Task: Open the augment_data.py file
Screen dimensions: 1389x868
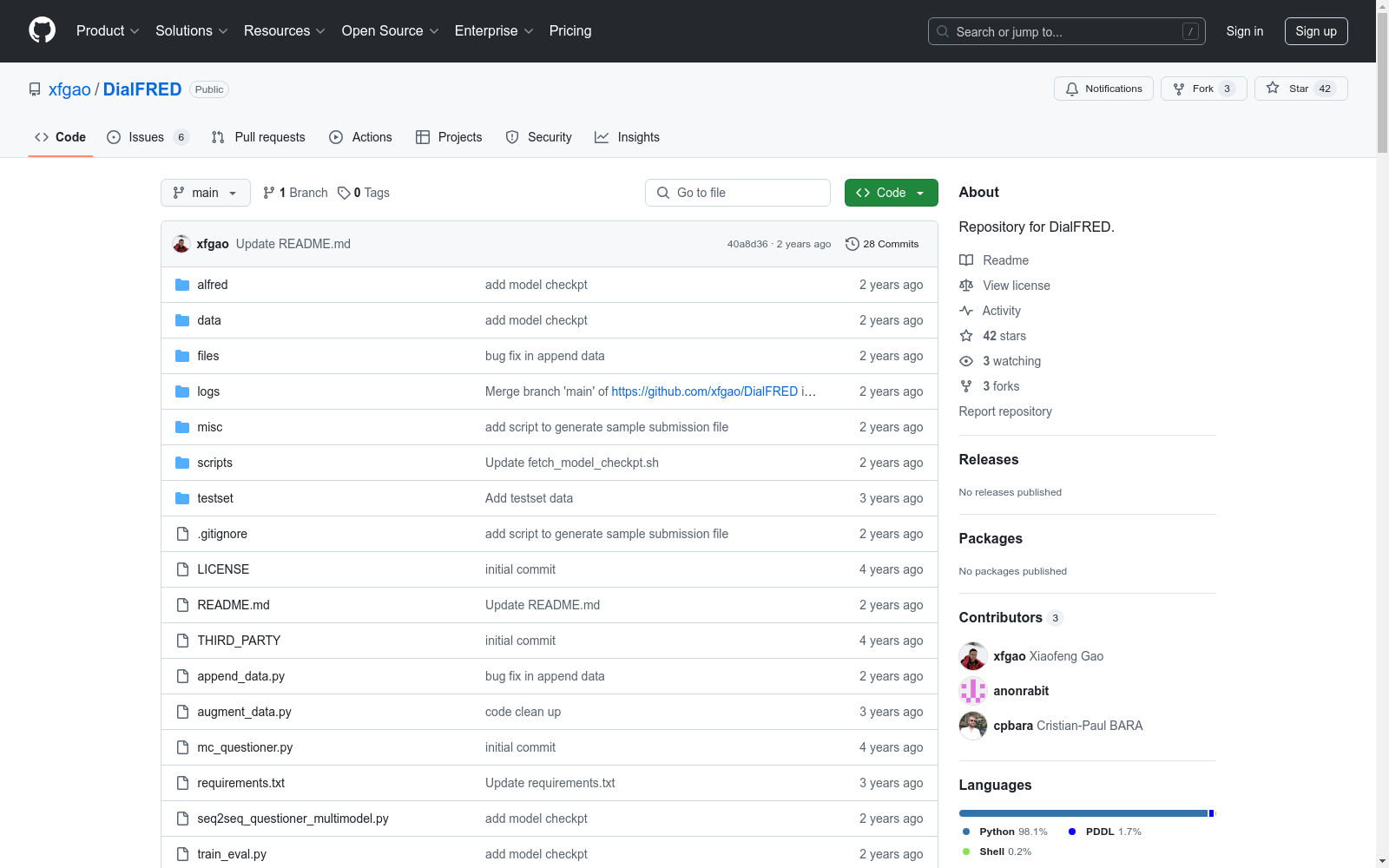Action: tap(244, 712)
